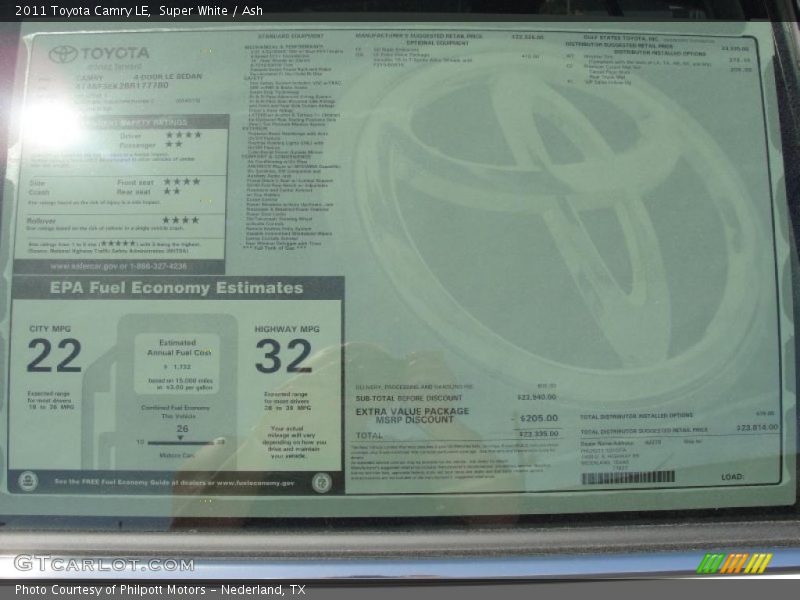Click the 'Midsize Cars' label
This screenshot has width=800, height=600.
(177, 455)
